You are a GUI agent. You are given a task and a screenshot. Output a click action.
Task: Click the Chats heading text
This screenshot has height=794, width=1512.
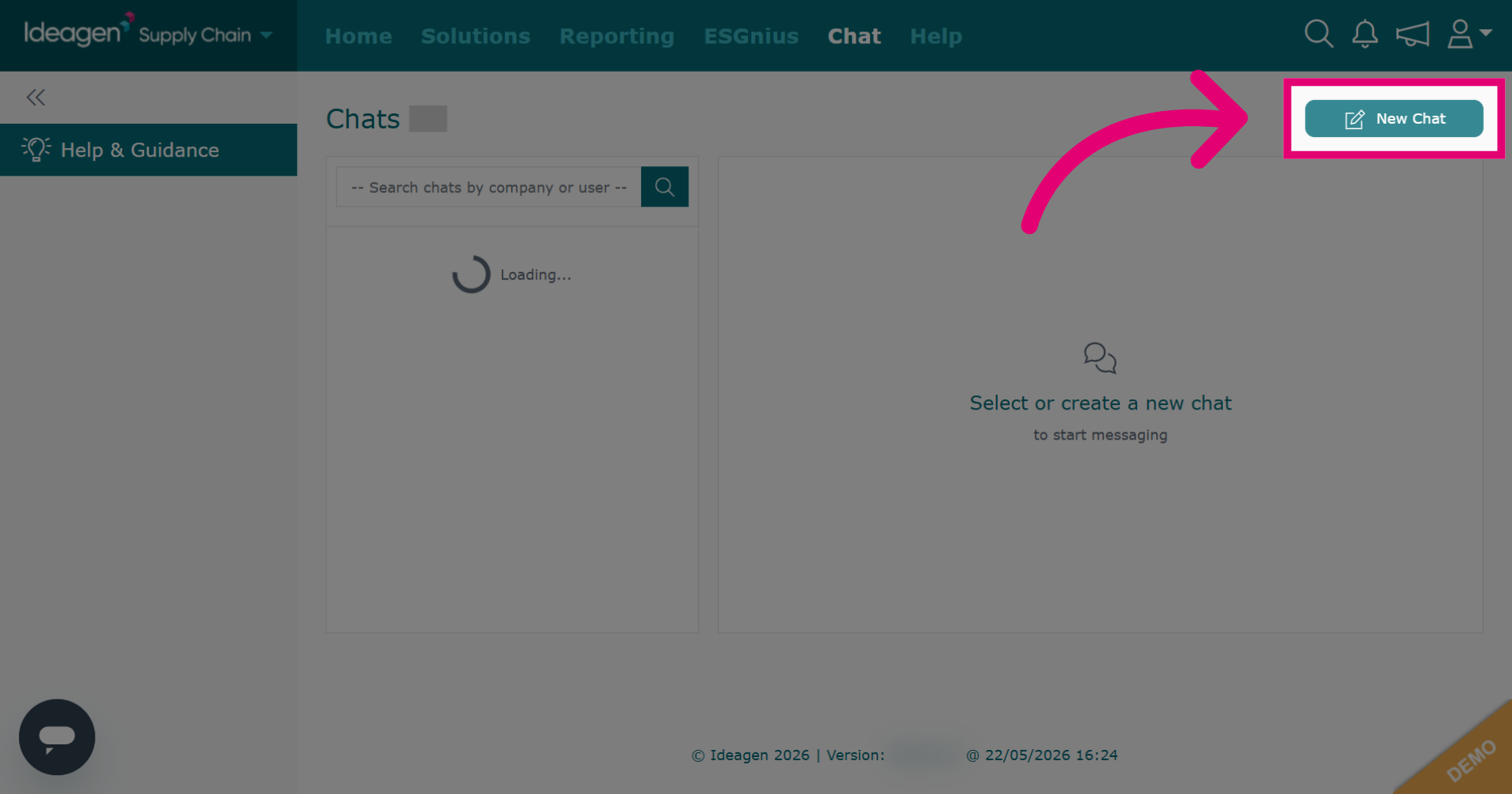[x=363, y=119]
